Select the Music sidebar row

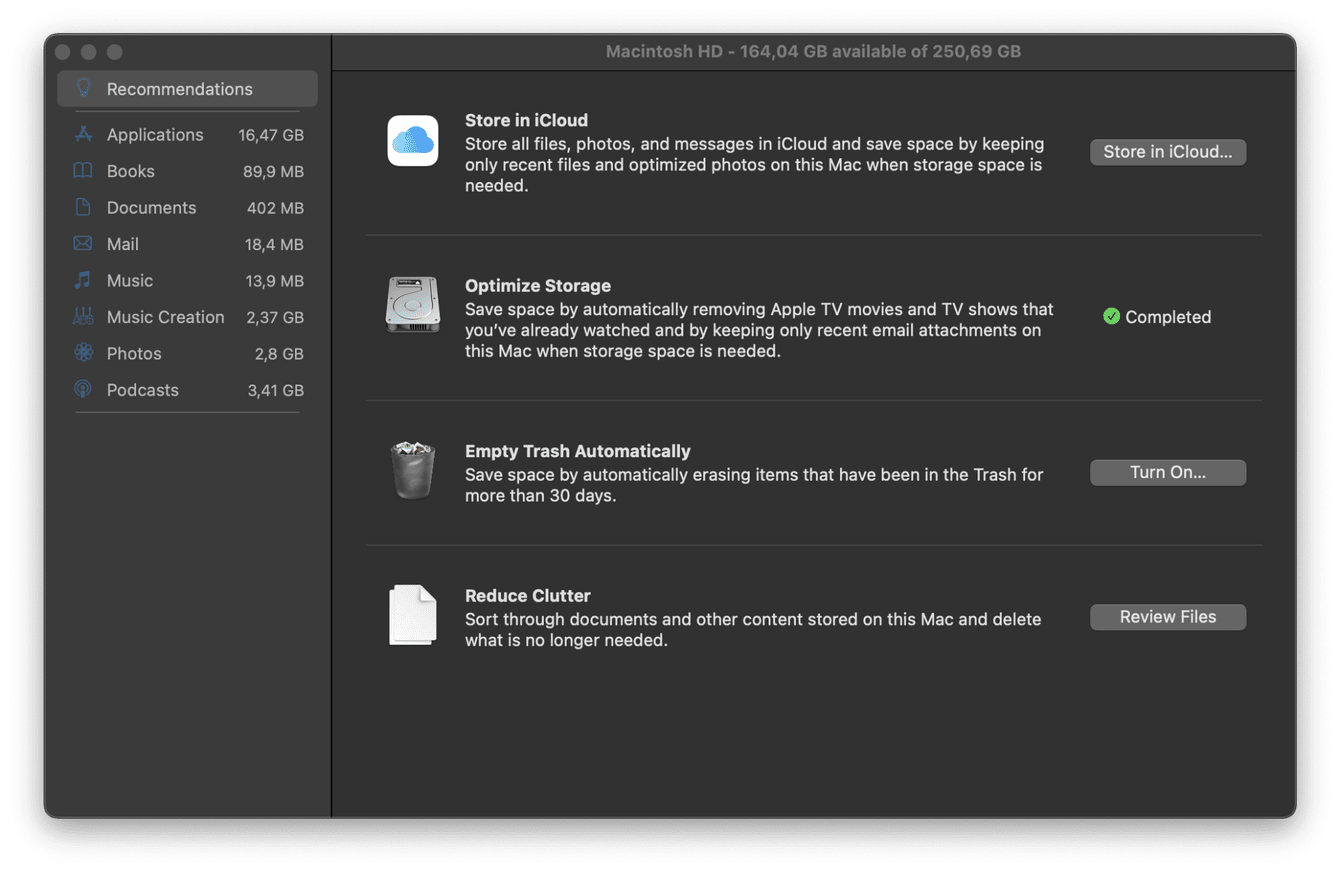coord(188,281)
